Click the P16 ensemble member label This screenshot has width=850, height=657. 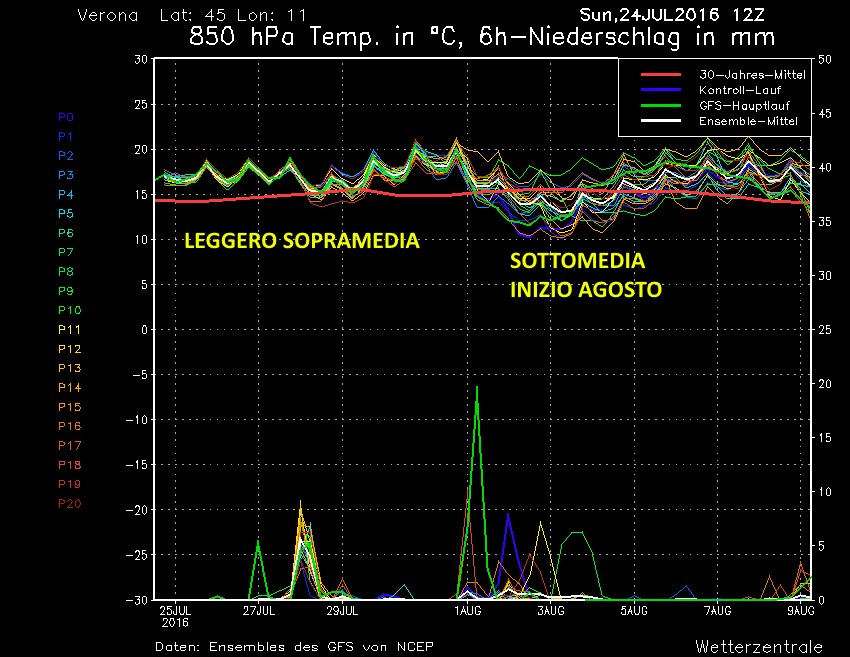69,426
